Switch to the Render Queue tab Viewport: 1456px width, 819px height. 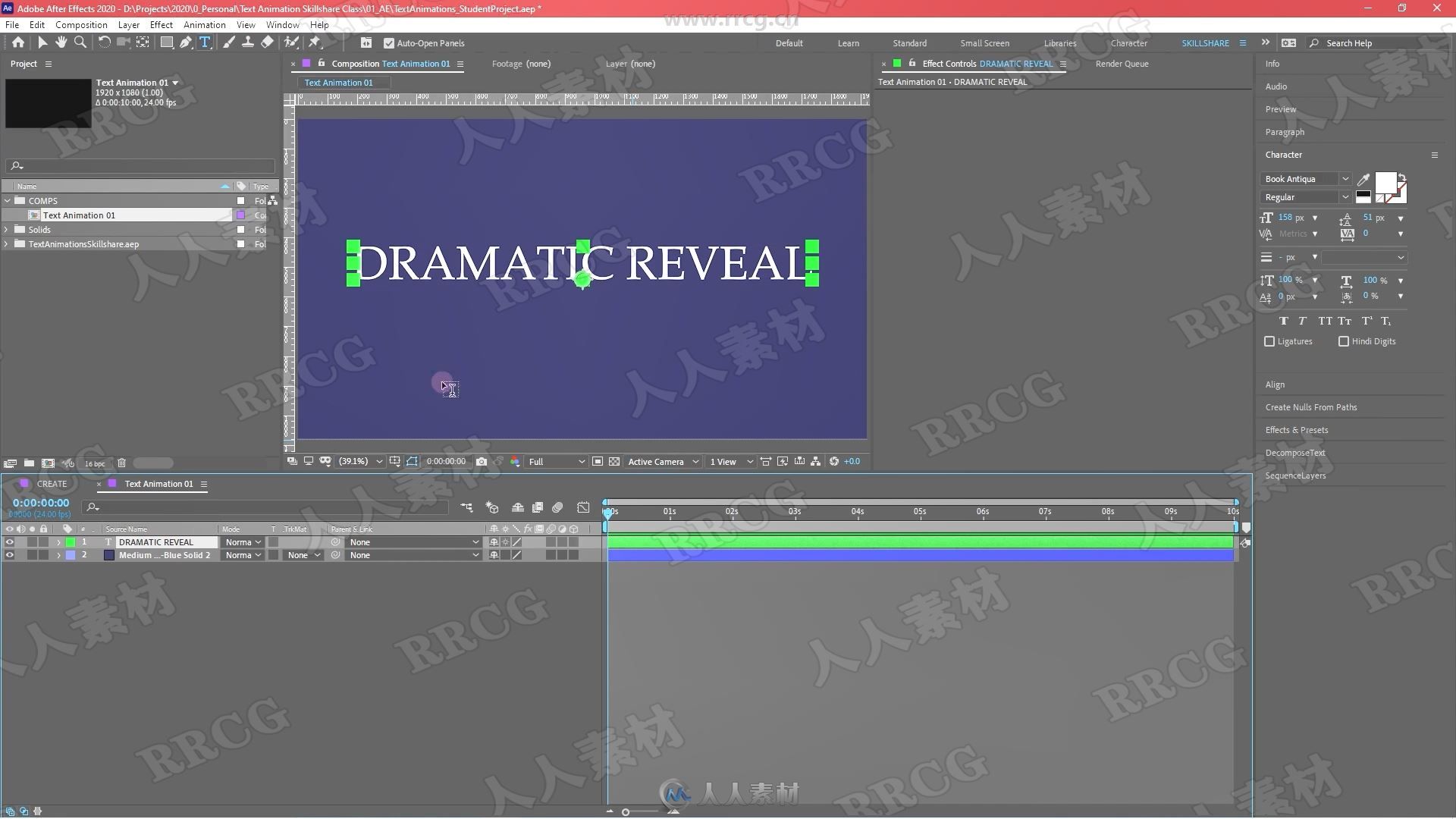(x=1122, y=64)
